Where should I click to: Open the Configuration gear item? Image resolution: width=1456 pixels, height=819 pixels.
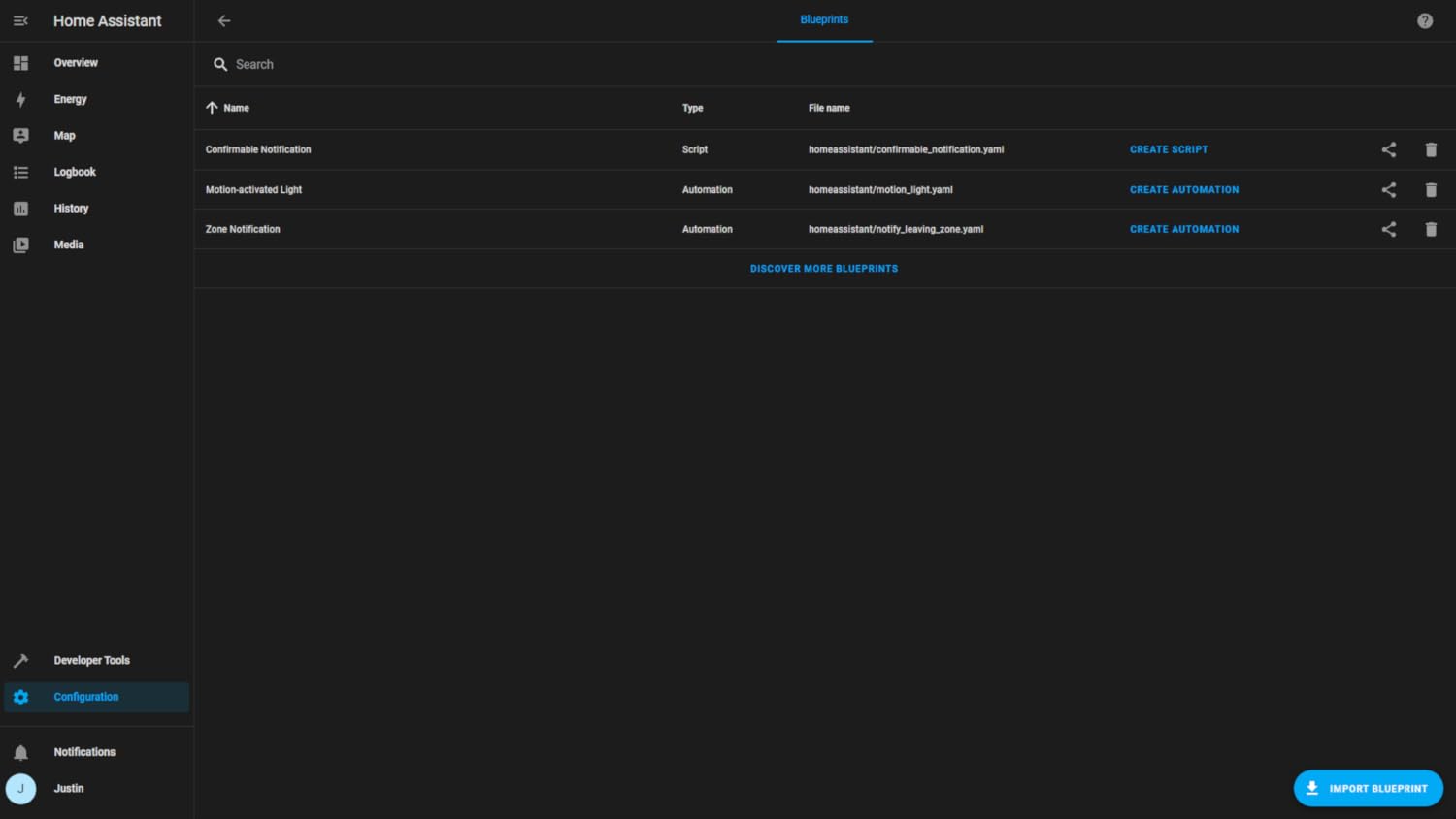[96, 697]
